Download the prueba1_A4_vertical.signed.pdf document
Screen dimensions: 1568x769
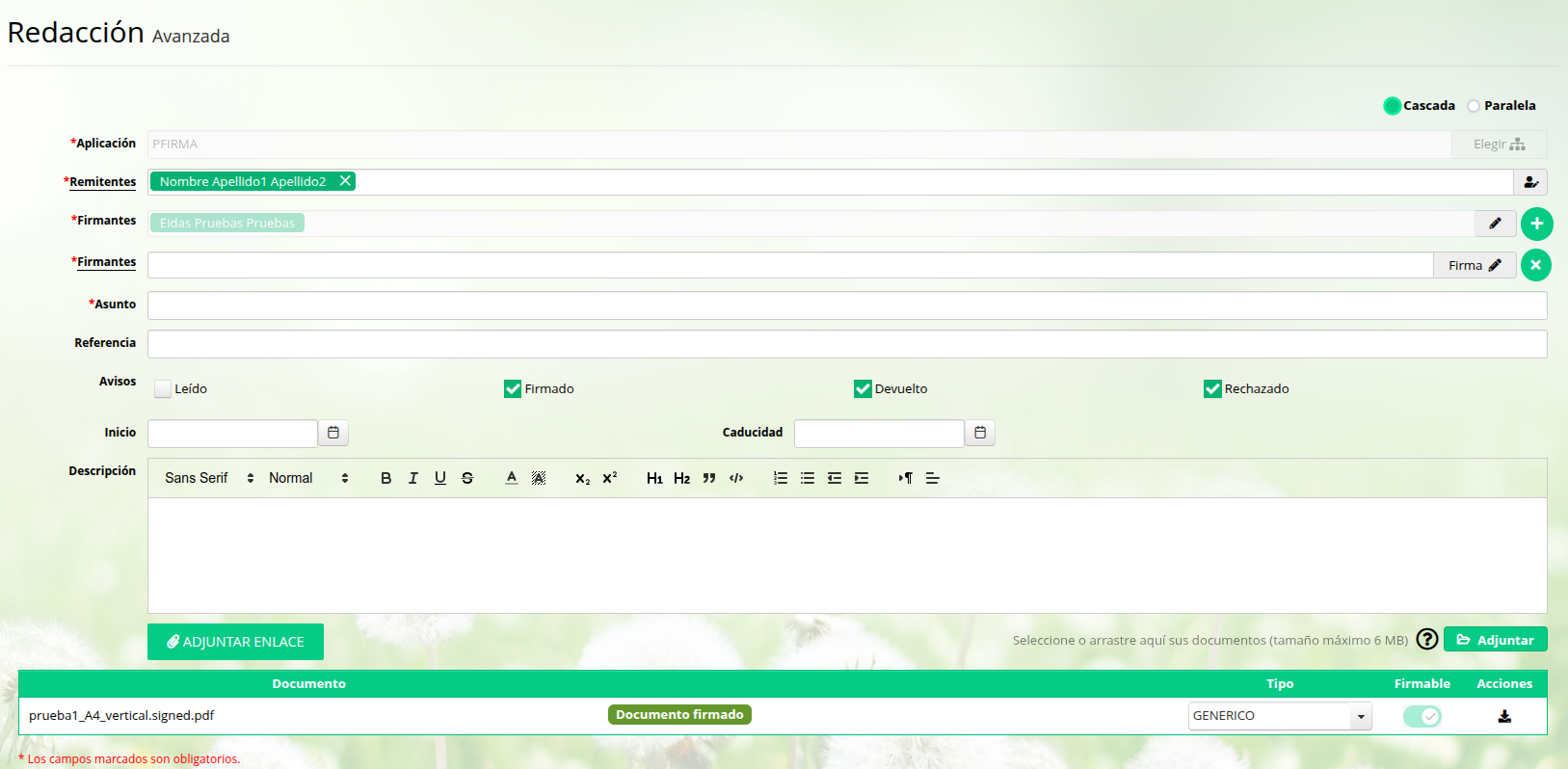click(1504, 716)
